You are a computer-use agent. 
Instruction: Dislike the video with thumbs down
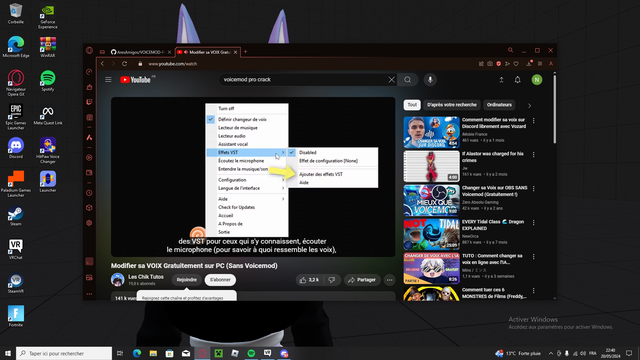tap(332, 280)
